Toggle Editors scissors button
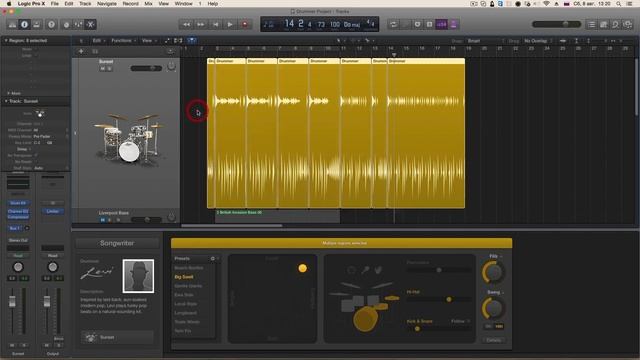640x360 pixels. tap(91, 24)
